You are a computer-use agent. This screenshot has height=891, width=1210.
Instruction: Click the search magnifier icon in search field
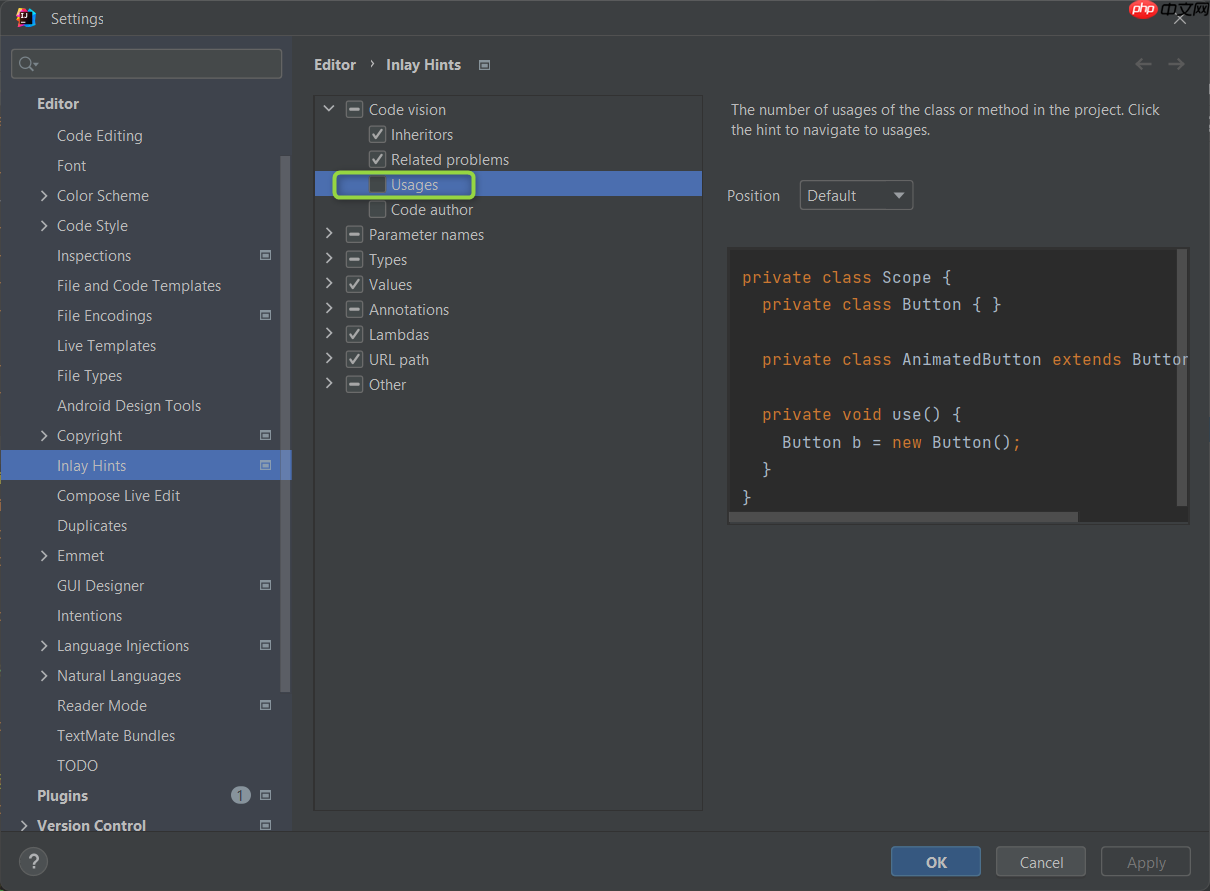28,64
